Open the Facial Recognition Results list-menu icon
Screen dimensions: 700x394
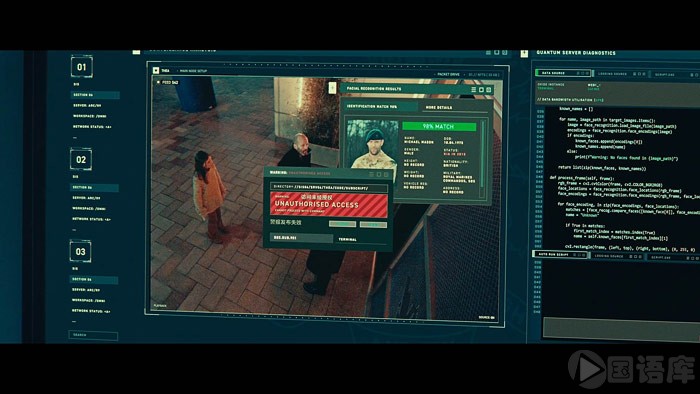(x=474, y=90)
